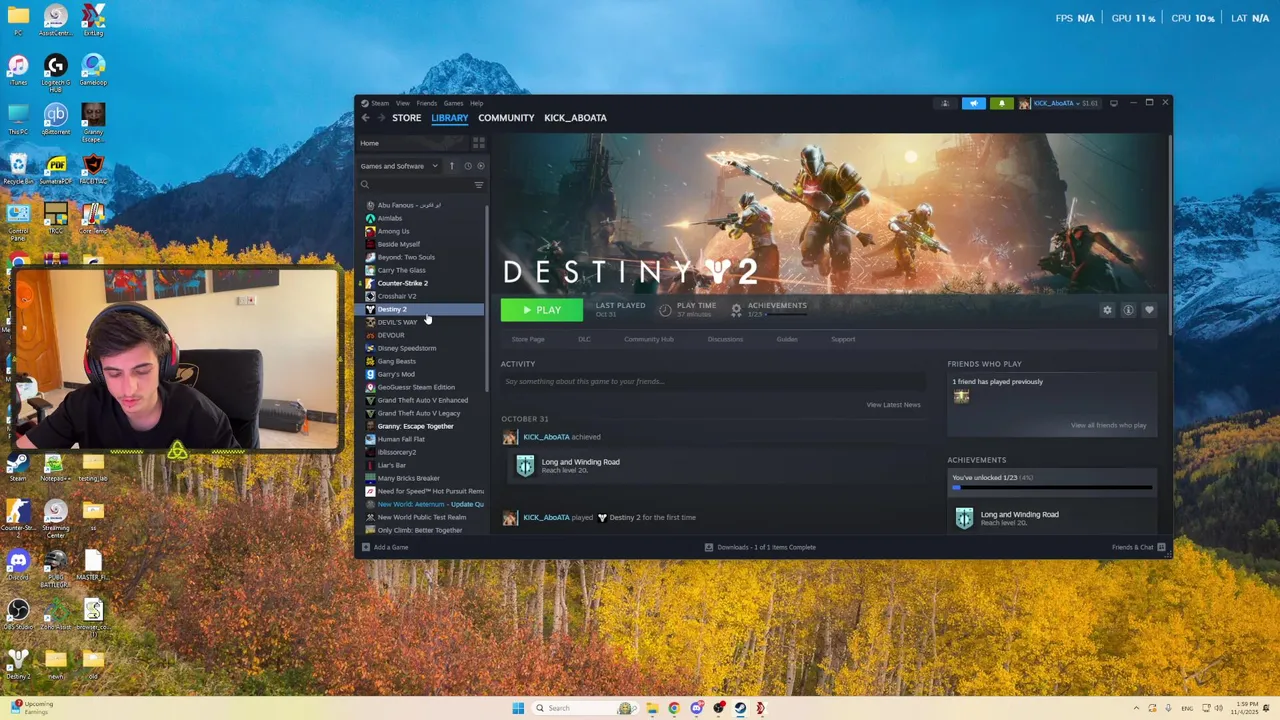Screen dimensions: 1280x720
Task: Open the View menu
Action: [x=402, y=103]
